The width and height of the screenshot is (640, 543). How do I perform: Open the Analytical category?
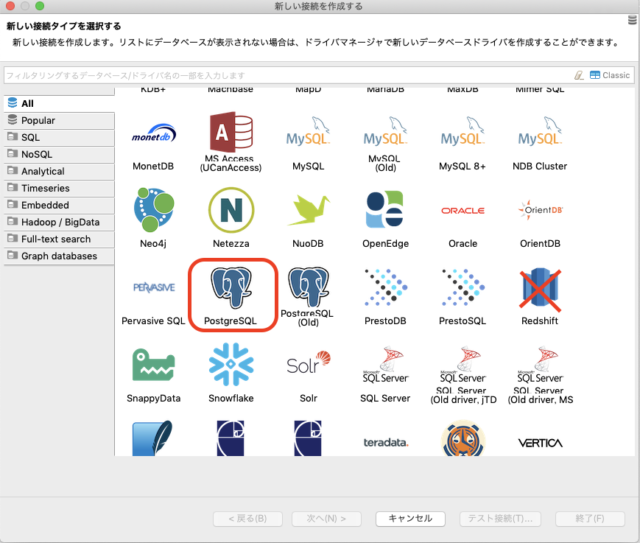pyautogui.click(x=59, y=171)
